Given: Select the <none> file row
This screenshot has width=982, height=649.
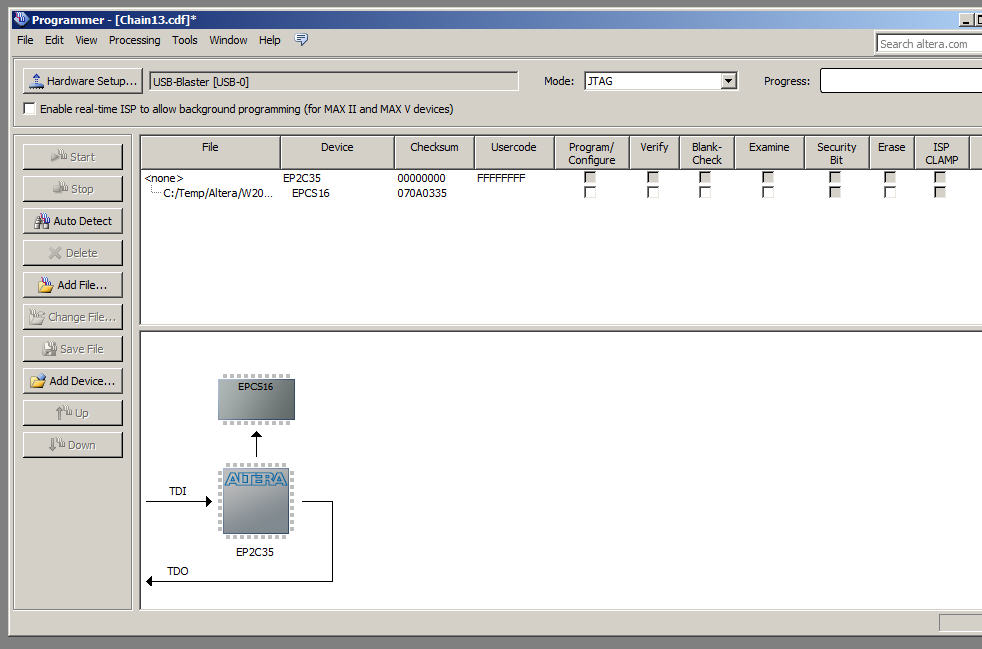Looking at the screenshot, I should [164, 178].
